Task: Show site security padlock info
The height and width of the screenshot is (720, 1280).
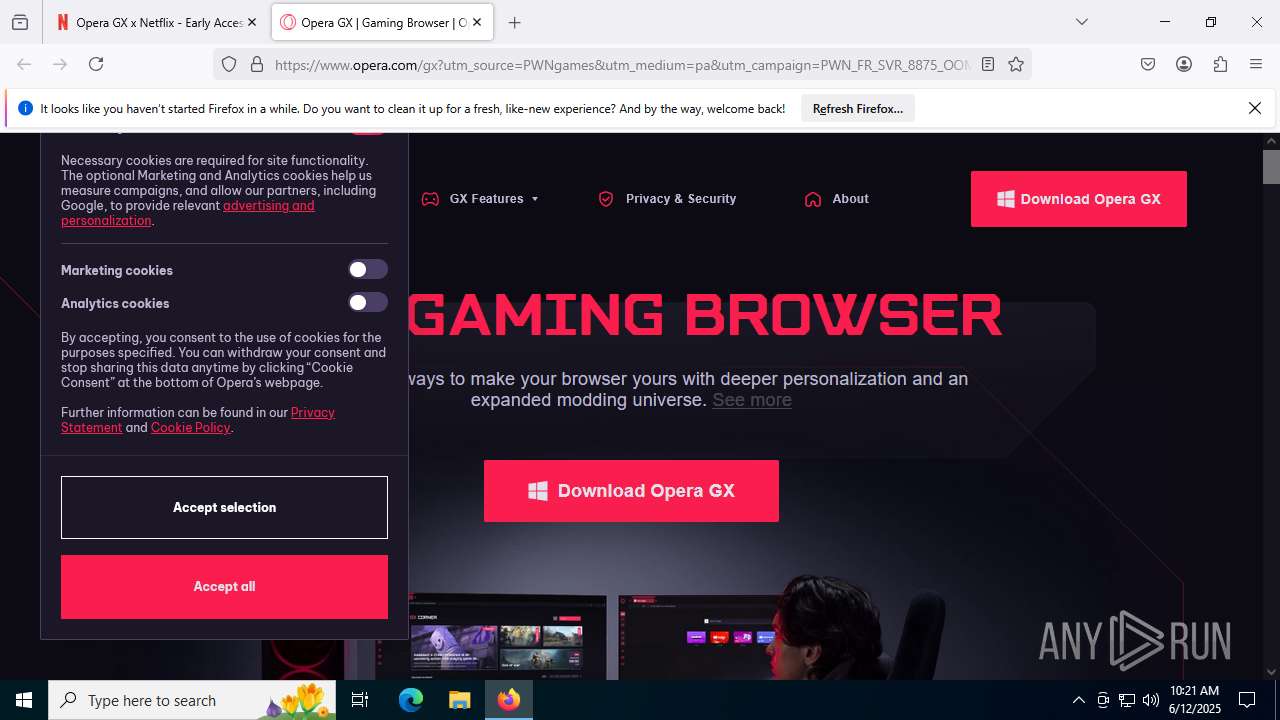Action: (257, 64)
